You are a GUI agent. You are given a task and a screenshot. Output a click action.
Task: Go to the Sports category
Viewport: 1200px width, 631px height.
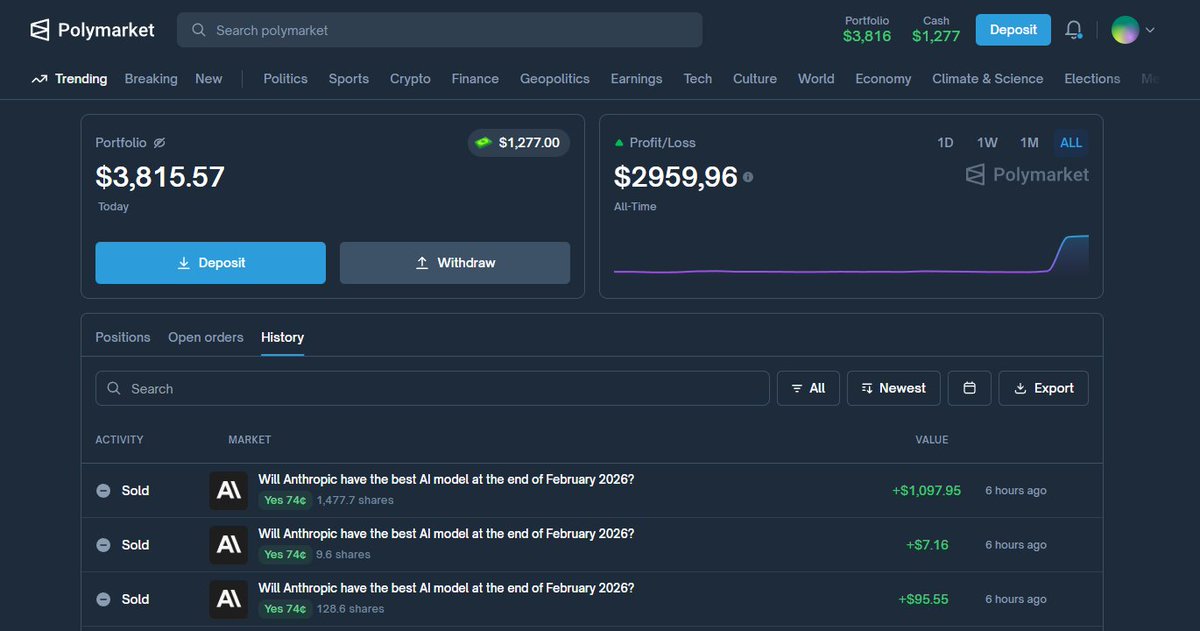349,79
